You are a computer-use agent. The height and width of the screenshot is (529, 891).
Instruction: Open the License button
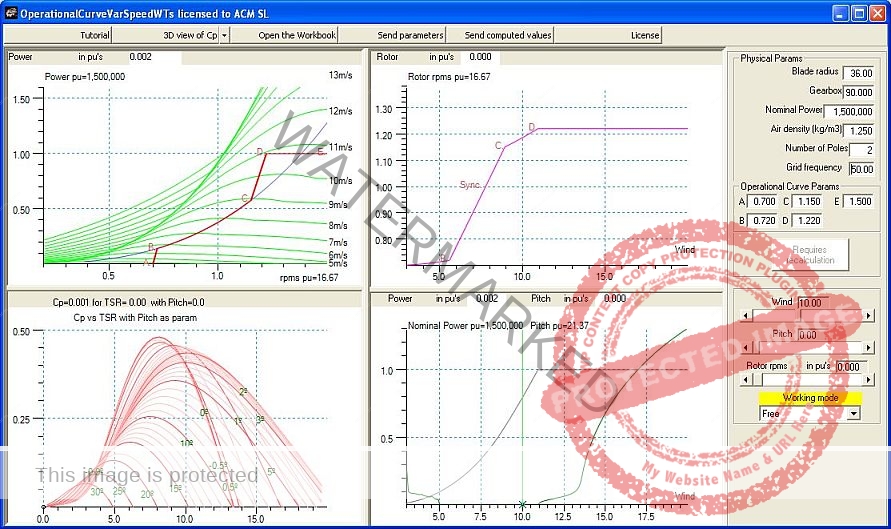(x=607, y=35)
